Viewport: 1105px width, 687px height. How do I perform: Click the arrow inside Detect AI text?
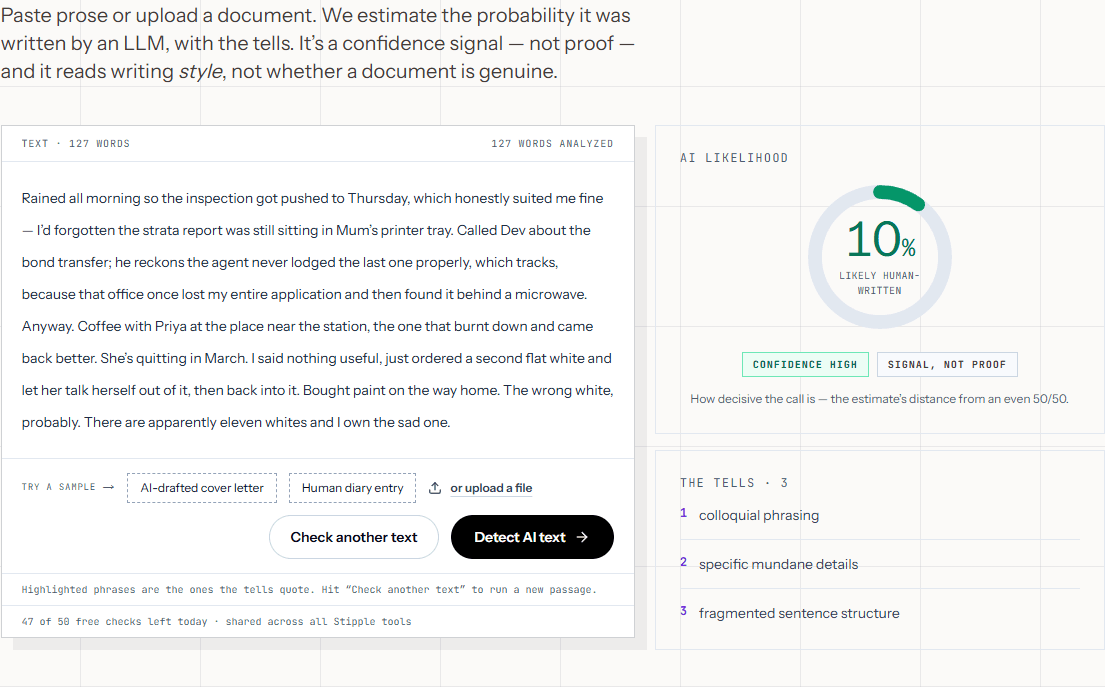point(582,537)
